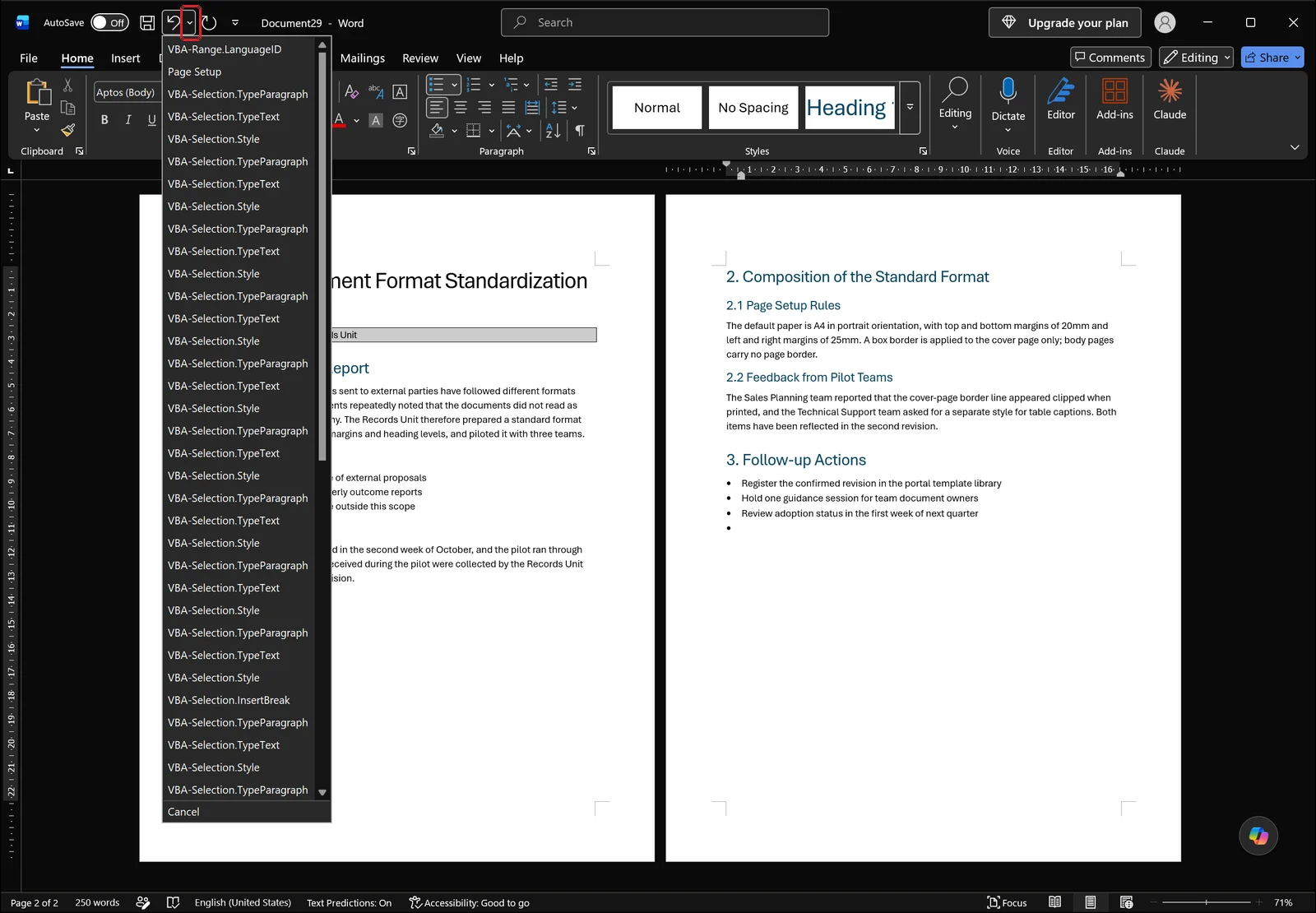Open Dictate microphone
This screenshot has height=913, width=1316.
[x=1008, y=92]
